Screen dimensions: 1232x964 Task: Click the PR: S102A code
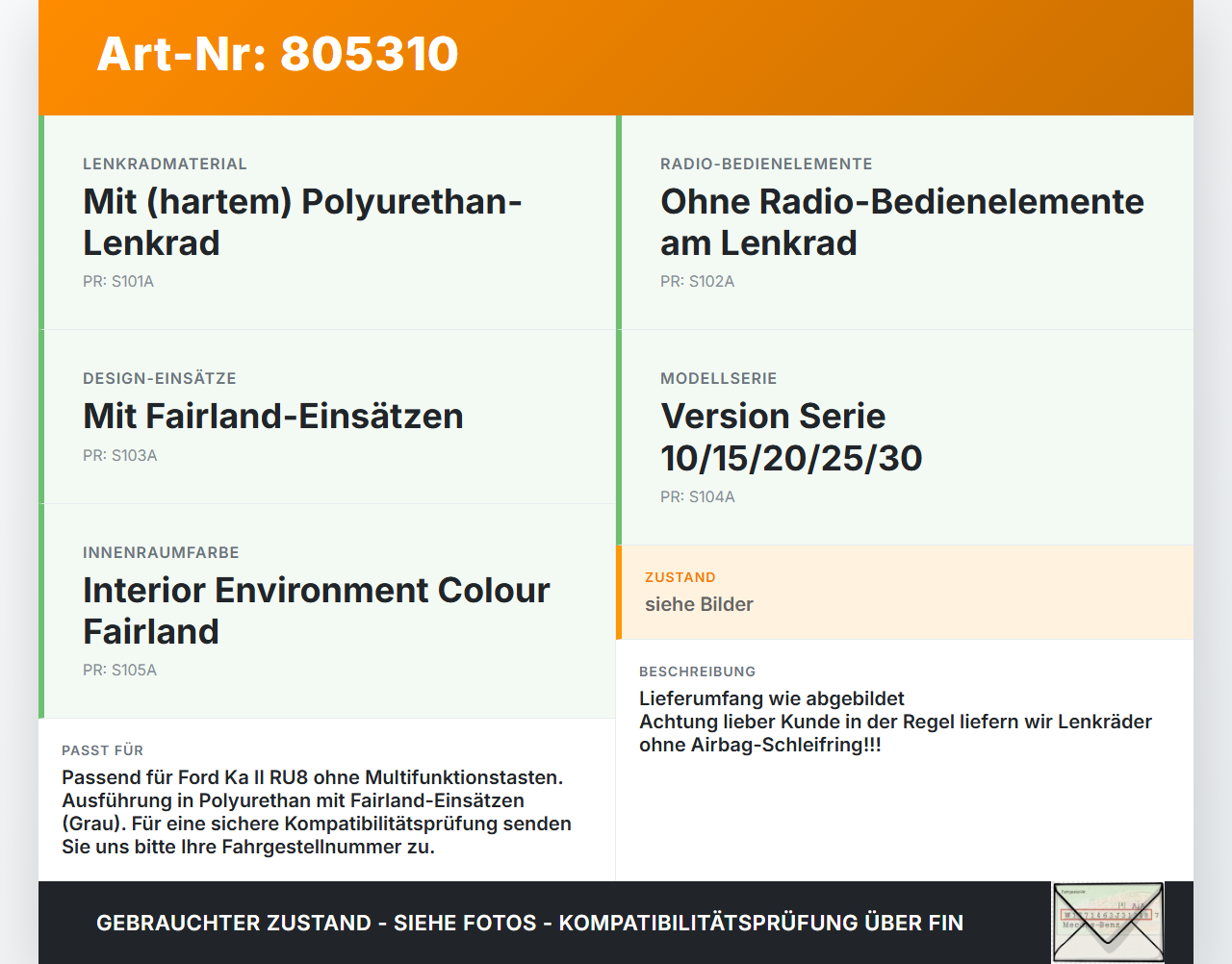pyautogui.click(x=697, y=282)
